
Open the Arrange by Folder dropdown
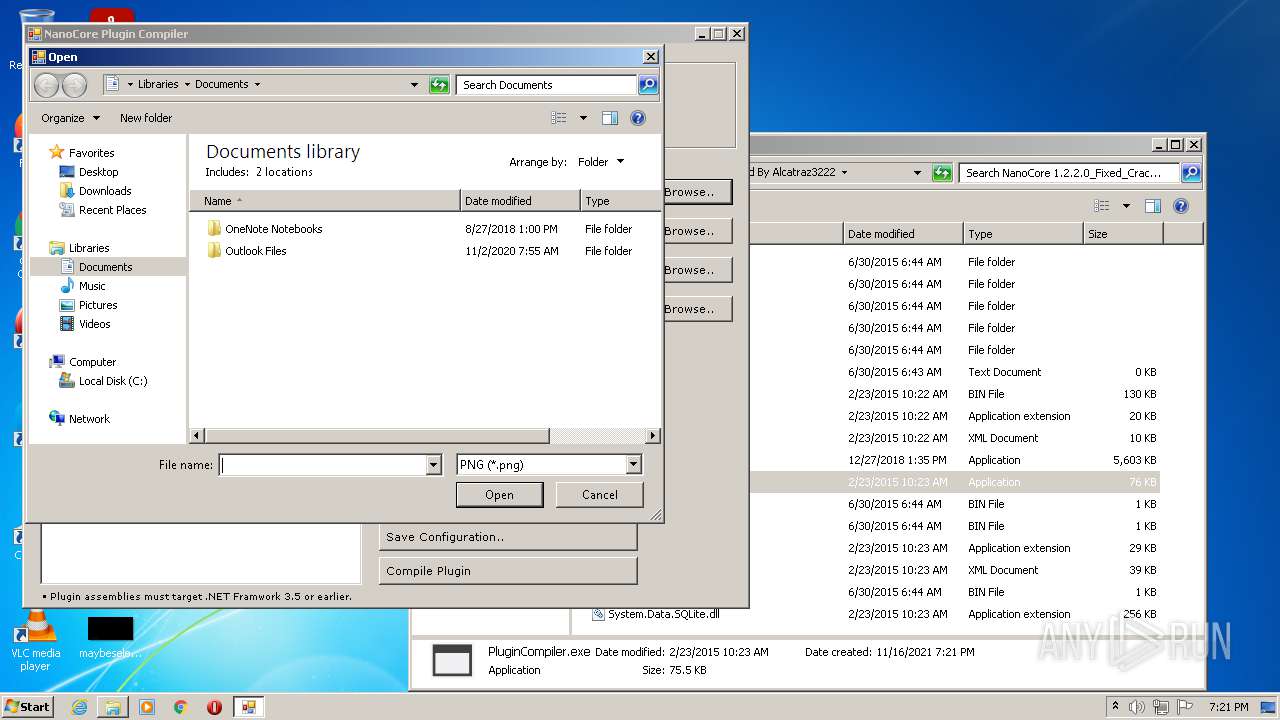(600, 162)
